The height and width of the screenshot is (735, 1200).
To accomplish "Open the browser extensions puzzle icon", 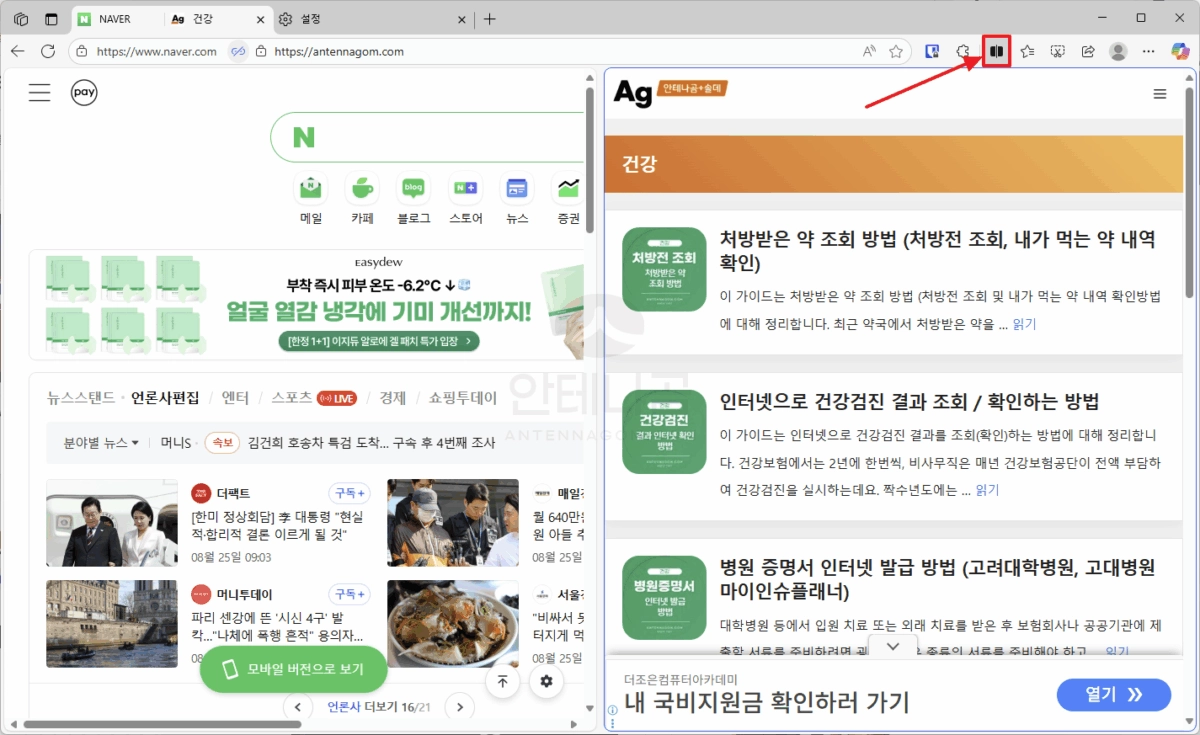I will [963, 51].
